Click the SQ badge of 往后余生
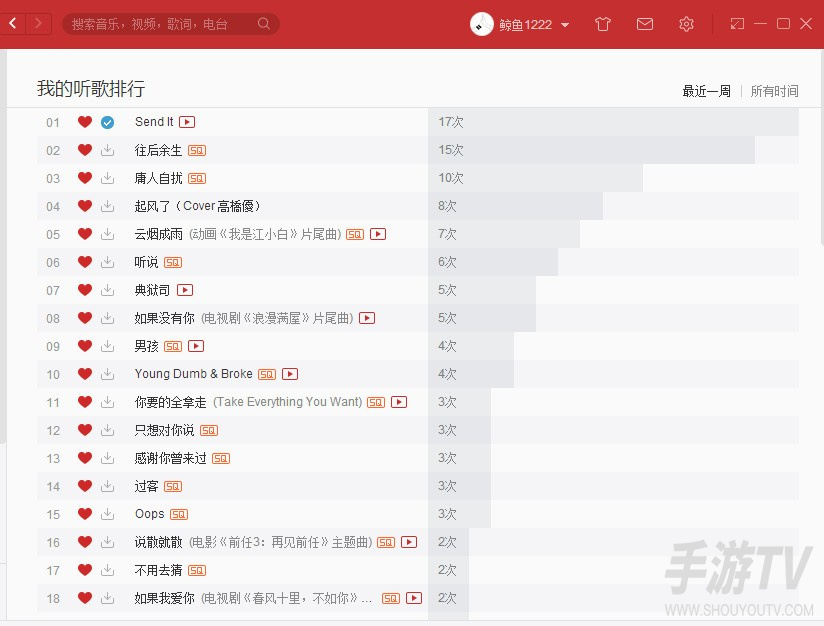The height and width of the screenshot is (626, 824). (x=197, y=151)
